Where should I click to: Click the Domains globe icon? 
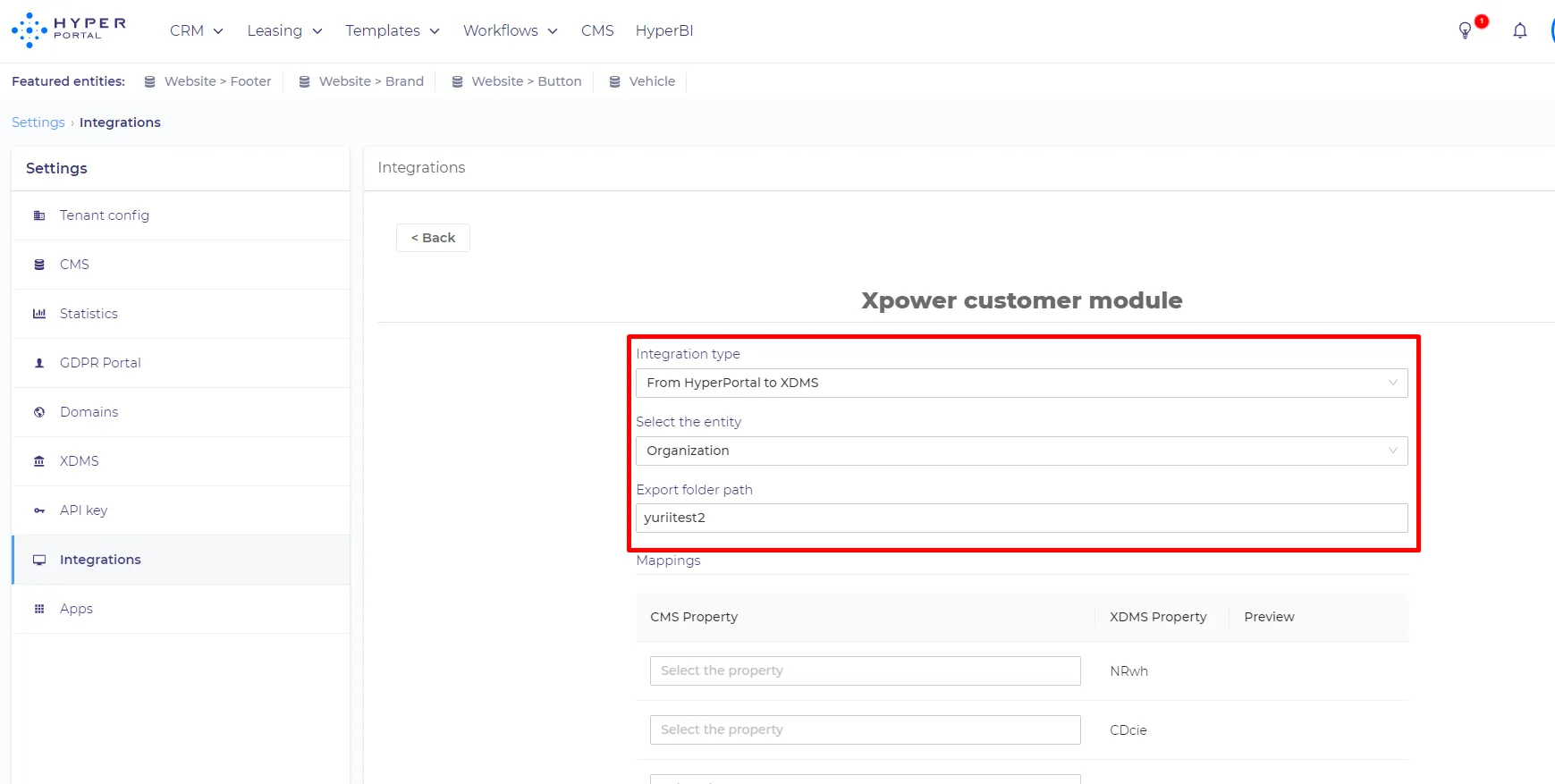pos(39,412)
